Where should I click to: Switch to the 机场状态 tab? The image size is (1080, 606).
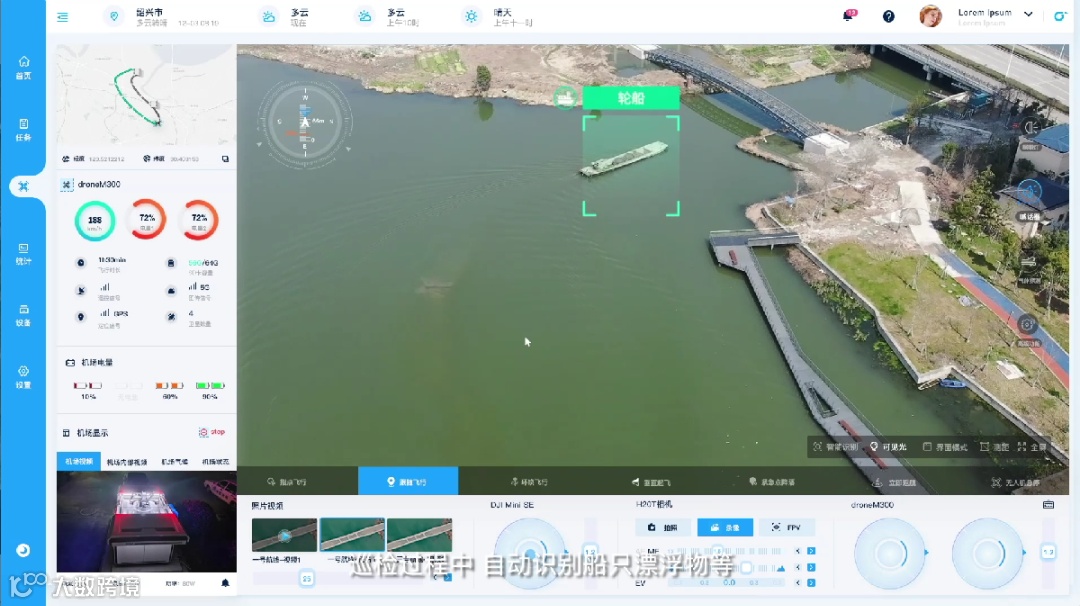tap(216, 462)
